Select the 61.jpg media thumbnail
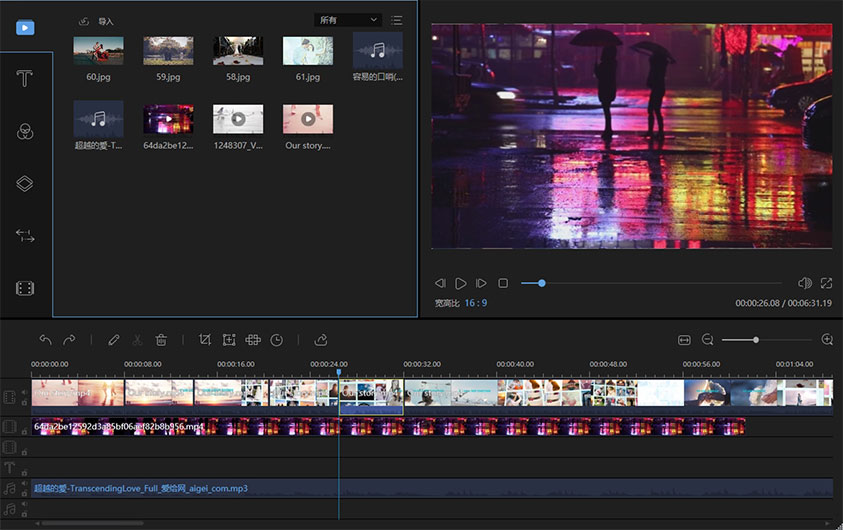 [x=308, y=51]
